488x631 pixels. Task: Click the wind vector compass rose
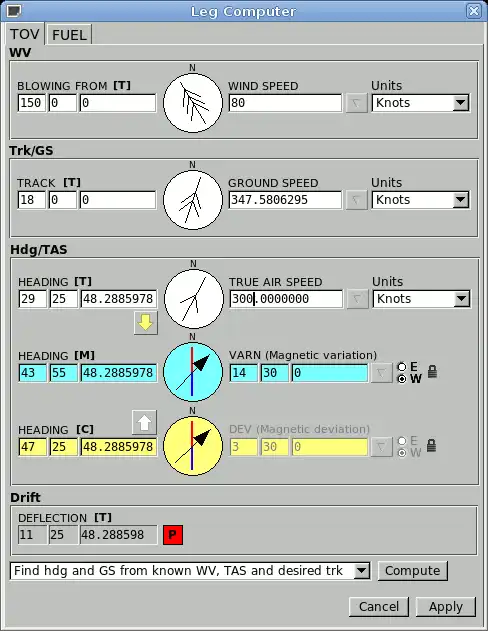click(x=193, y=103)
